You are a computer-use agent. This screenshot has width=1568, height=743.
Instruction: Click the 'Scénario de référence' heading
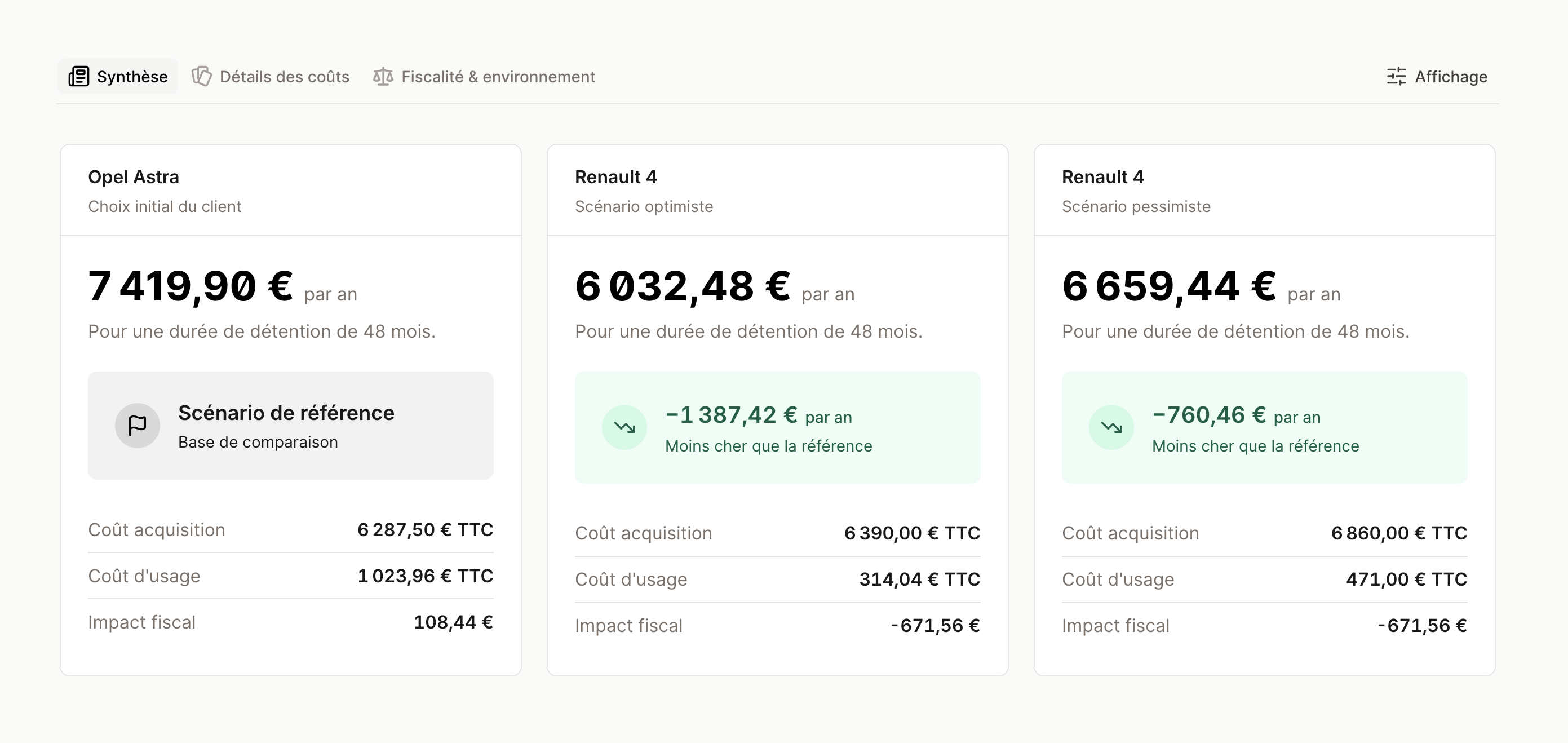click(286, 413)
